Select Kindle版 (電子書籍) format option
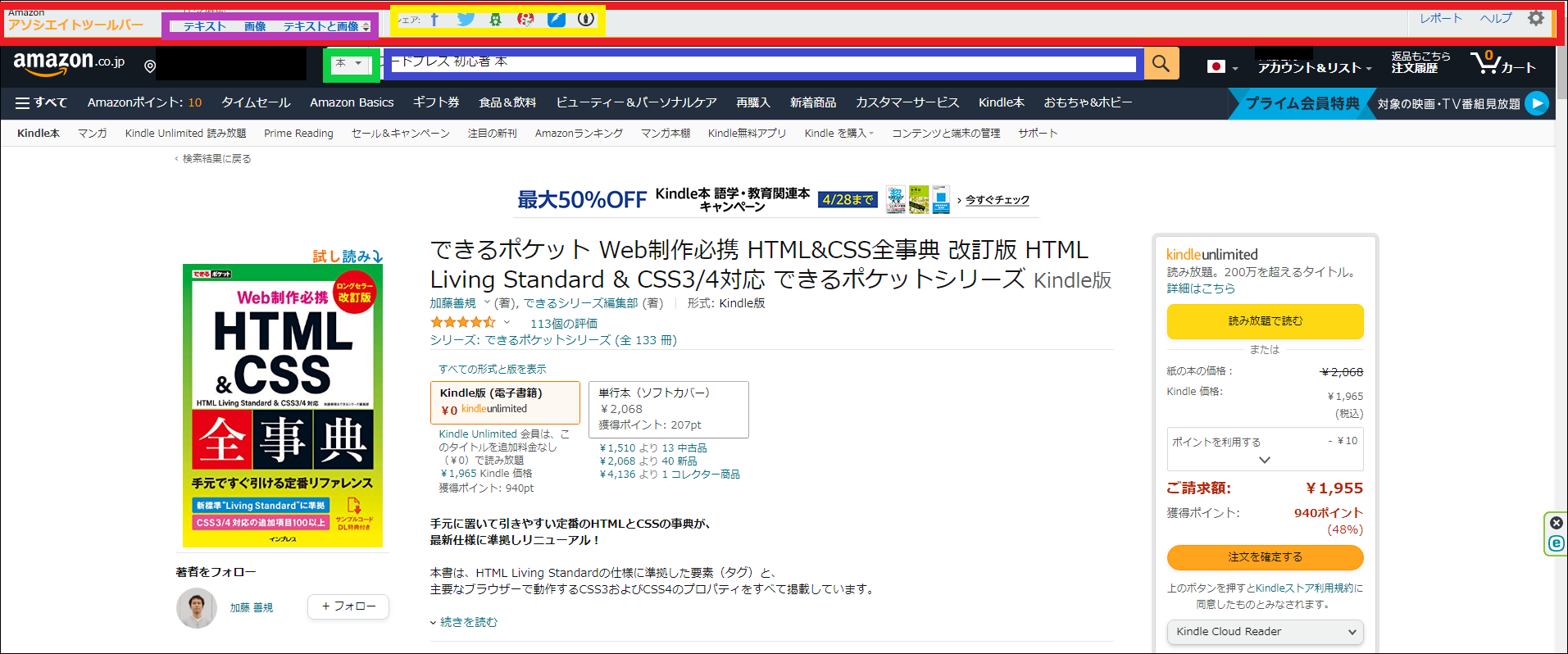The width and height of the screenshot is (1568, 654). pyautogui.click(x=505, y=402)
